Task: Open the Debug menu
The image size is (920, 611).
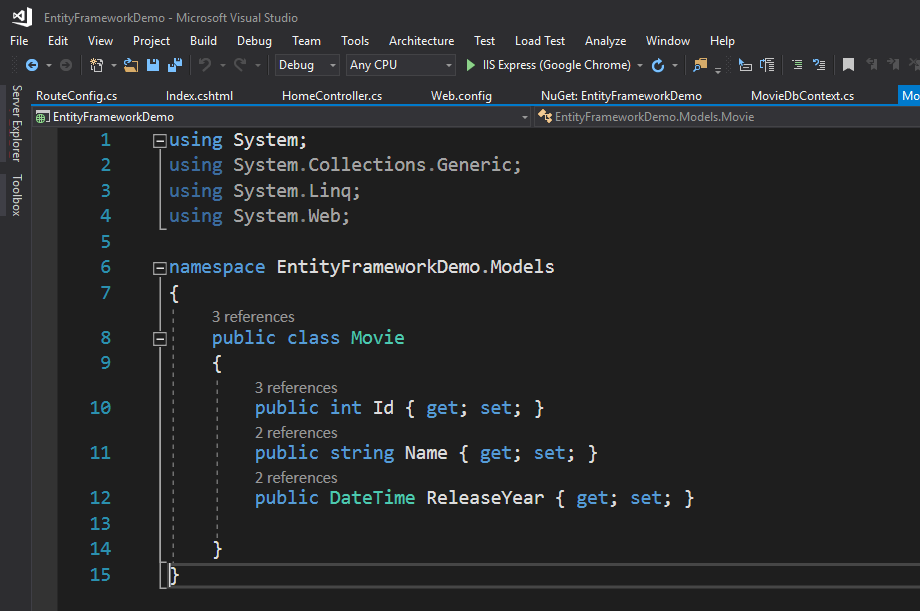Action: [x=255, y=41]
